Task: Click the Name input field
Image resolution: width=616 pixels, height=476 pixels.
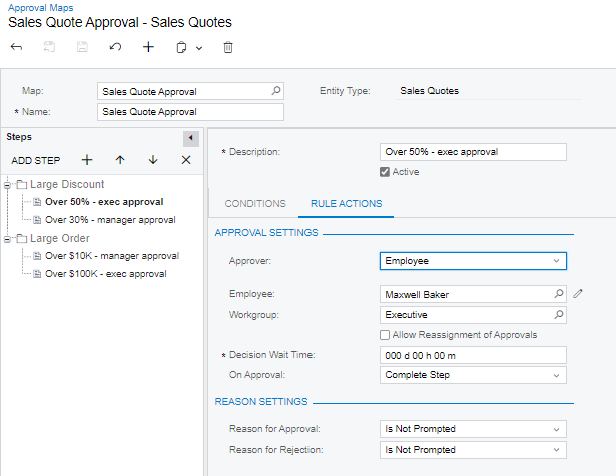Action: [190, 112]
